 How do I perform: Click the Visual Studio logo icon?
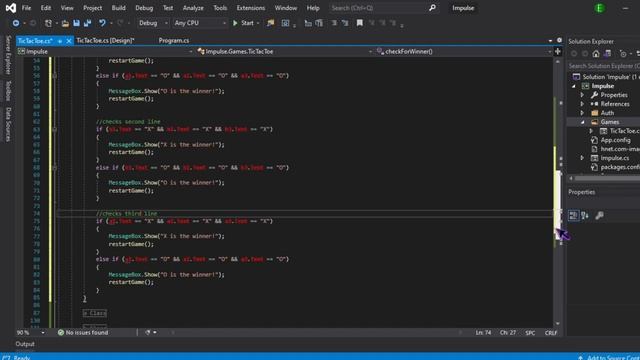point(11,8)
